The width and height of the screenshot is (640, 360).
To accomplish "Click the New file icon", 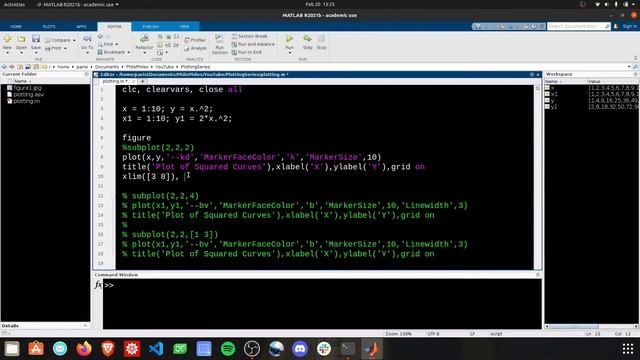I will (x=7, y=39).
